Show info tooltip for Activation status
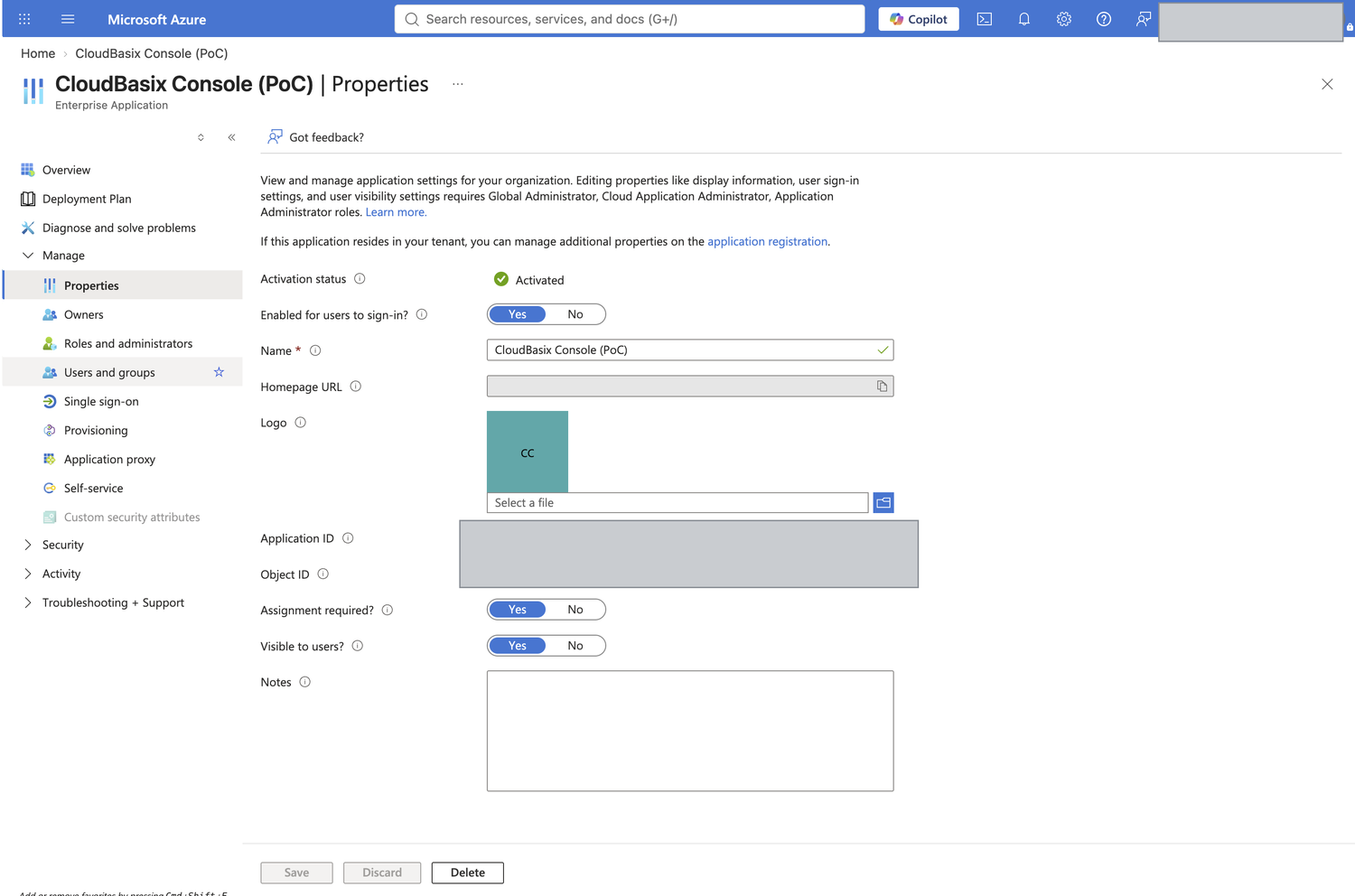This screenshot has height=896, width=1355. pos(360,279)
